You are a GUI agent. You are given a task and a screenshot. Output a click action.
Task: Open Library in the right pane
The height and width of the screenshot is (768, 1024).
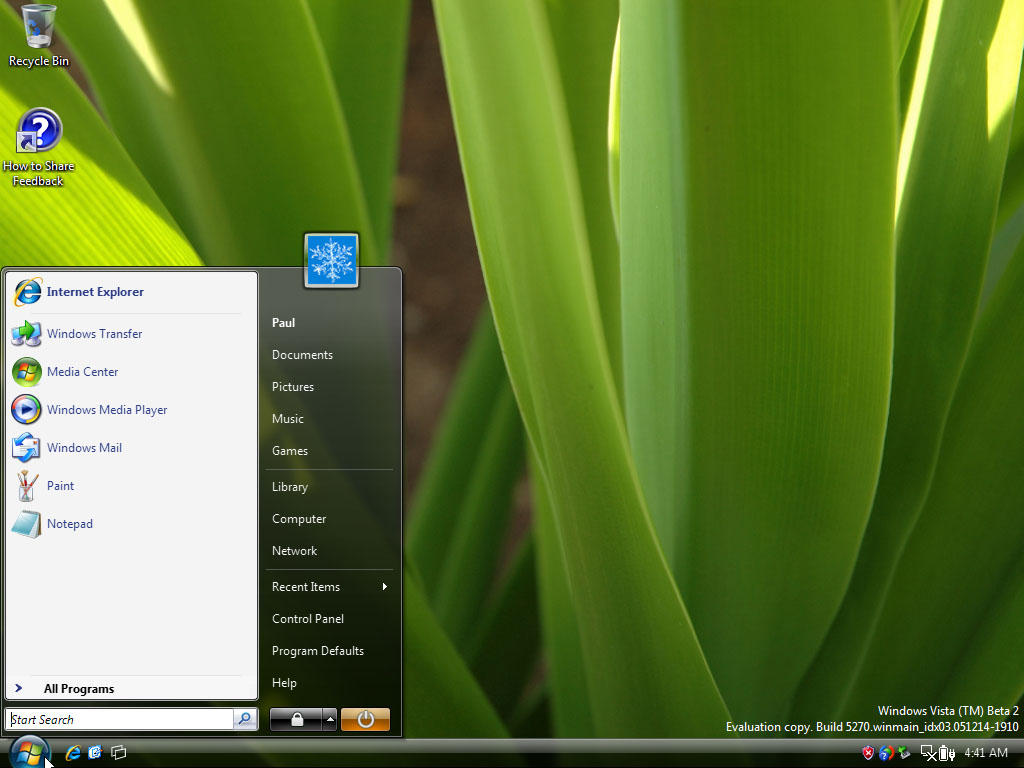pos(290,487)
